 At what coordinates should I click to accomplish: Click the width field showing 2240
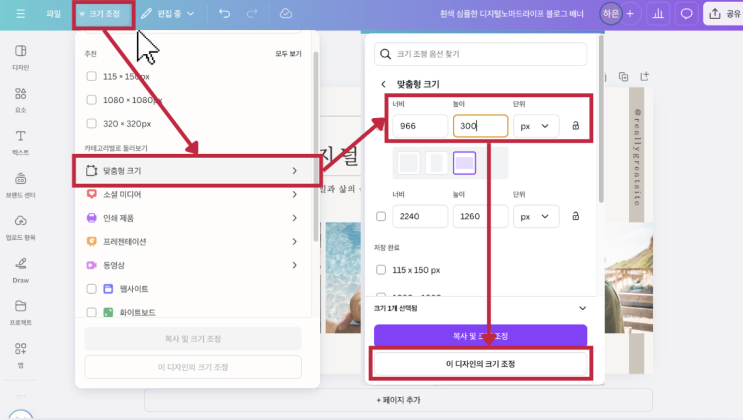coord(420,217)
